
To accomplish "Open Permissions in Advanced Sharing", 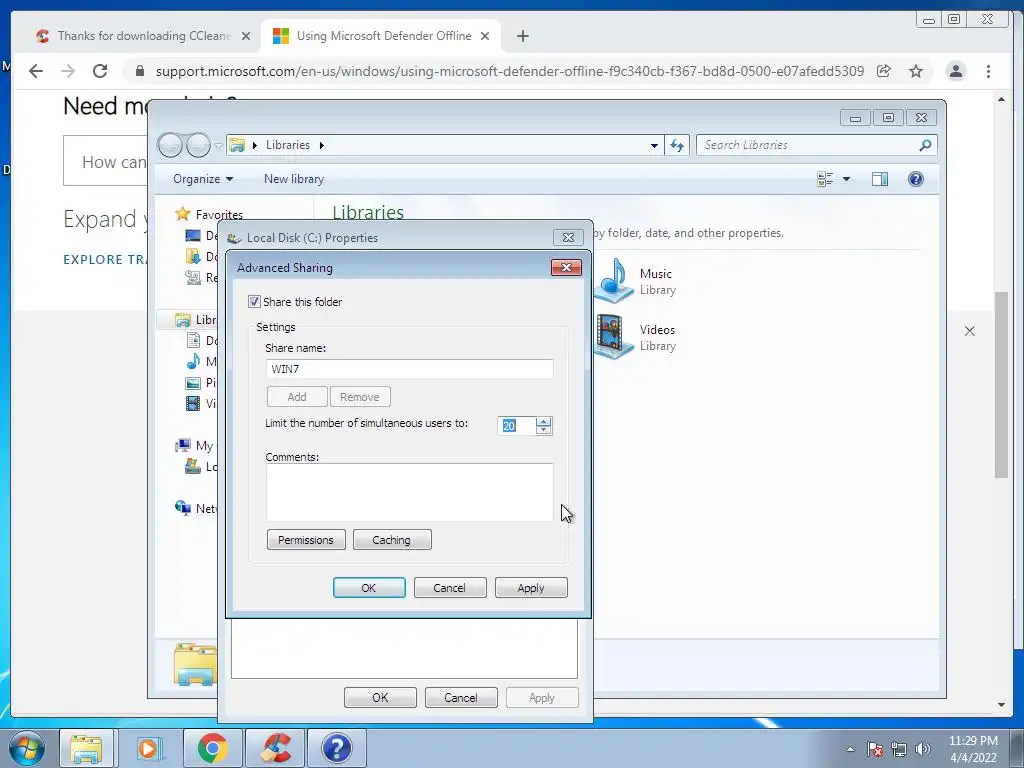I will click(x=306, y=540).
